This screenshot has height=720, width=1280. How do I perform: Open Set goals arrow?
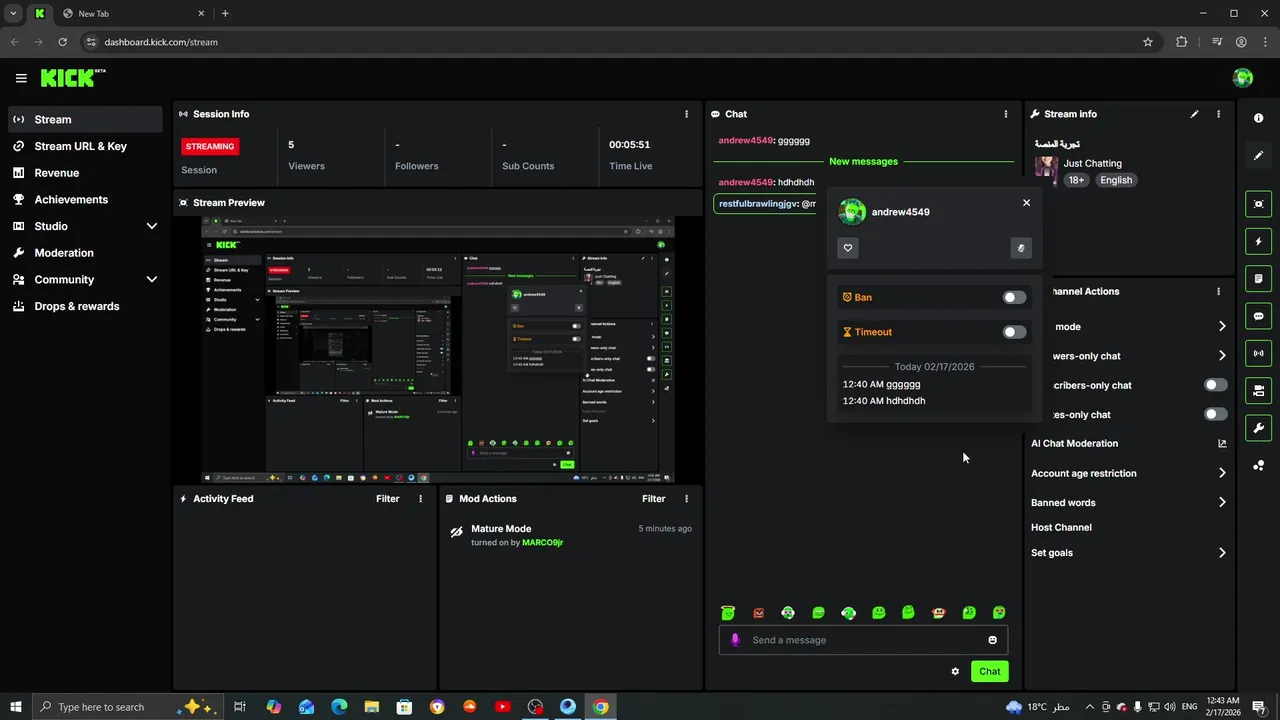click(x=1222, y=553)
